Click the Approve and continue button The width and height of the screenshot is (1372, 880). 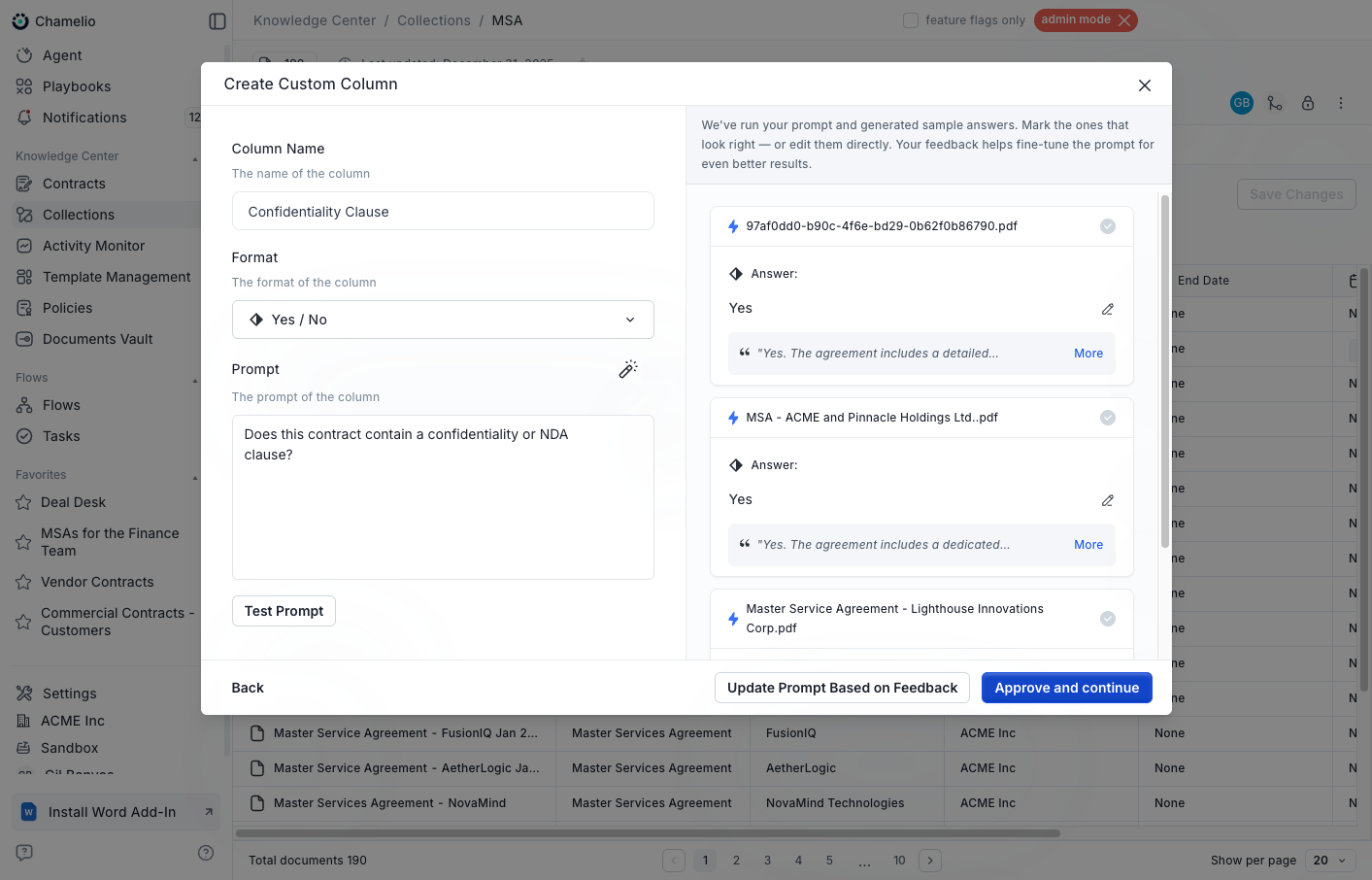[1066, 687]
